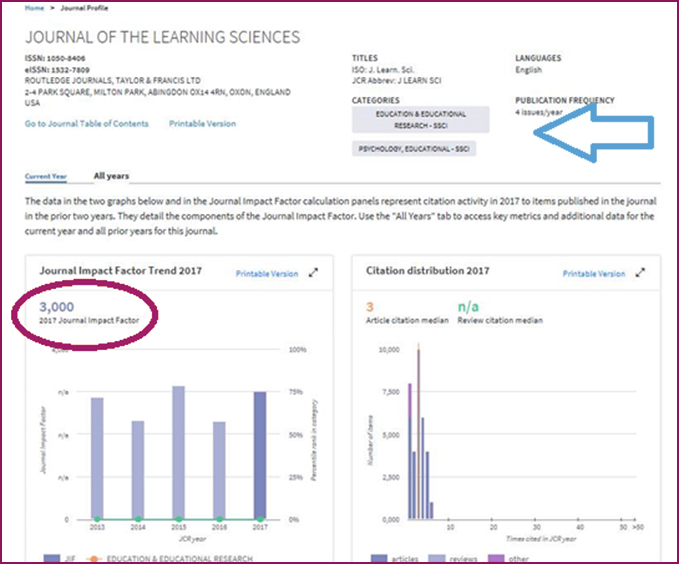Open Printable Version in Citation distribution panel
Screen dimensions: 679x564
coord(593,273)
